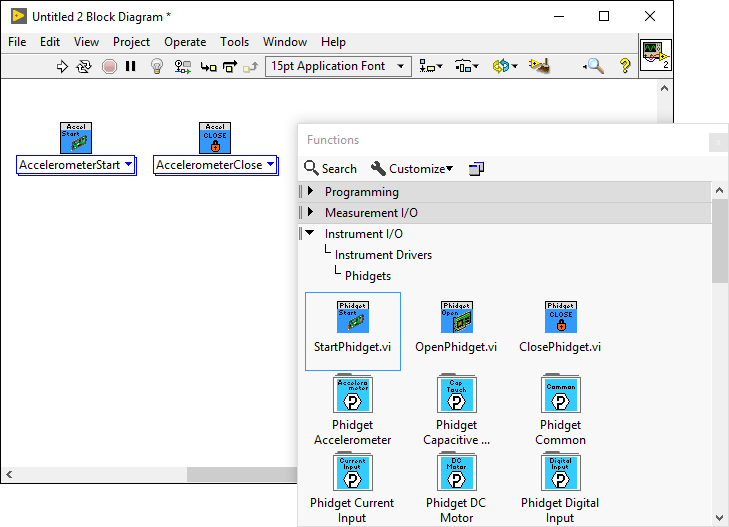Open the File menu
The image size is (729, 527).
coord(17,42)
